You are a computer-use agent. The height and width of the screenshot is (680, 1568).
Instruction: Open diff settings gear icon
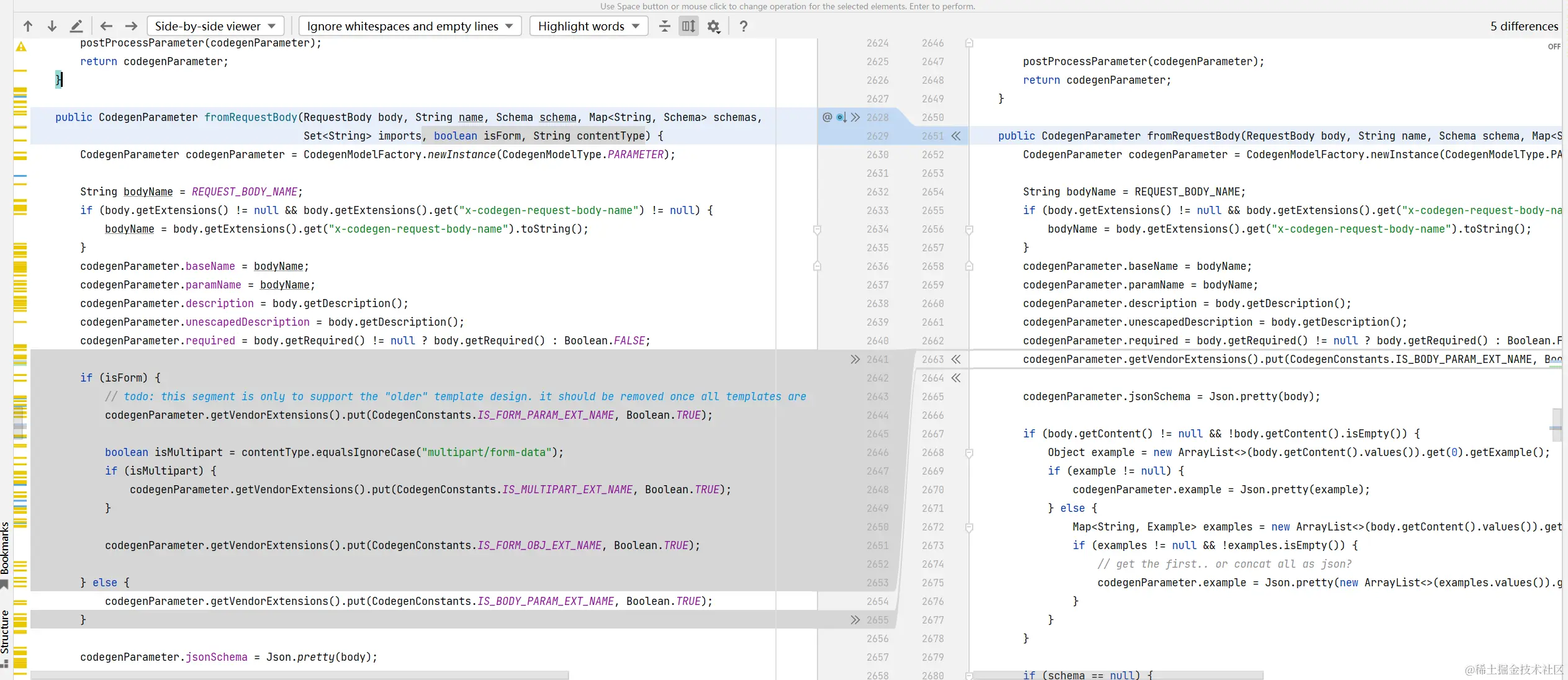click(x=714, y=26)
